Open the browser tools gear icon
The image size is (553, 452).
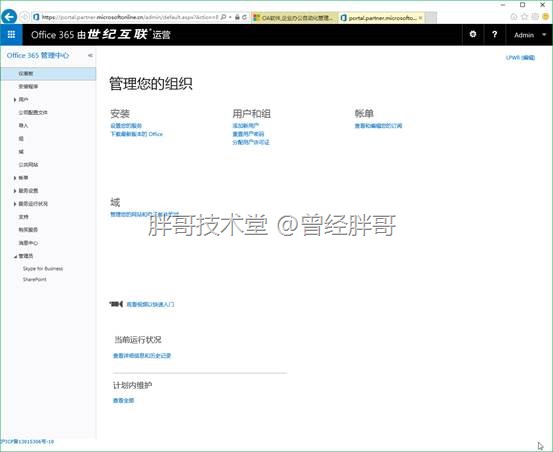pyautogui.click(x=535, y=17)
